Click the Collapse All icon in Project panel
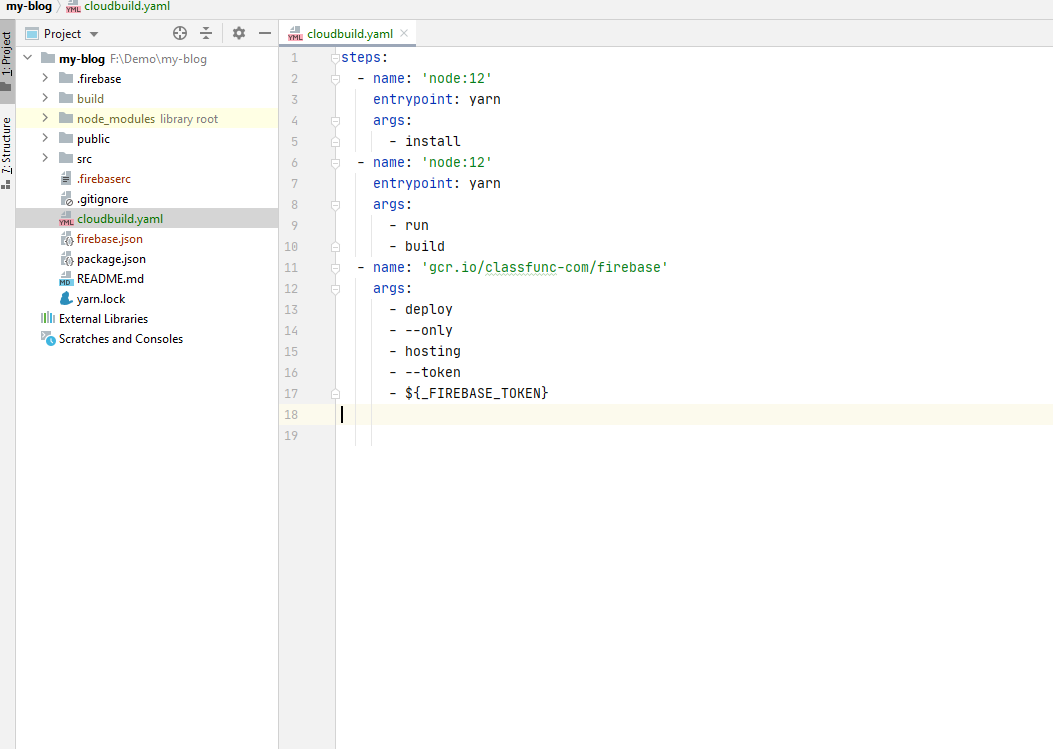Screen dimensions: 1053x749 coord(206,33)
